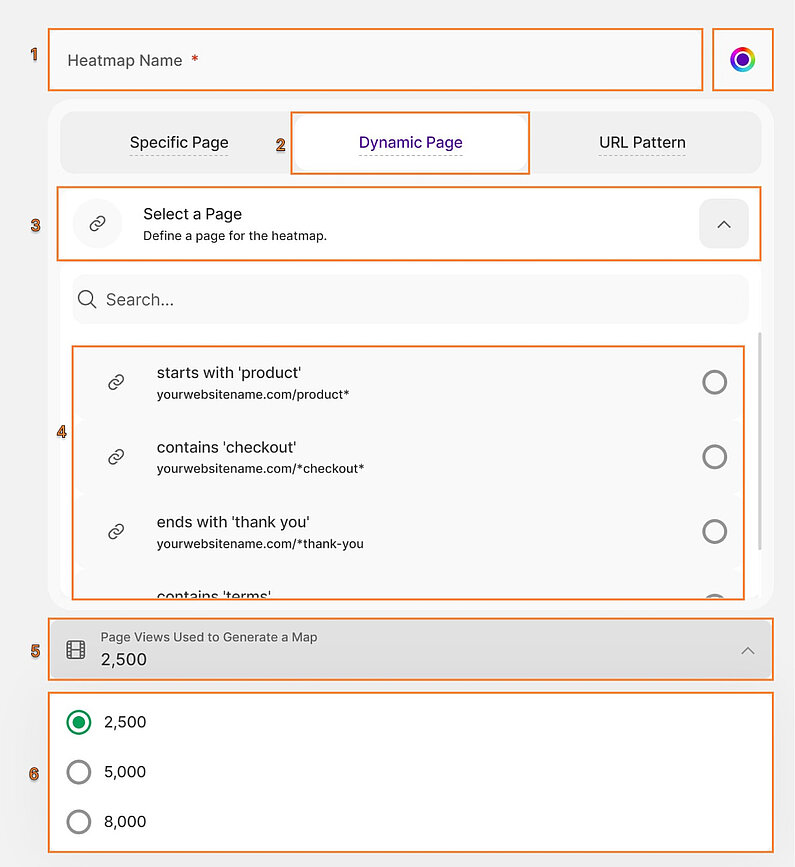Switch to the Specific Page tab
The height and width of the screenshot is (867, 795).
pyautogui.click(x=179, y=143)
